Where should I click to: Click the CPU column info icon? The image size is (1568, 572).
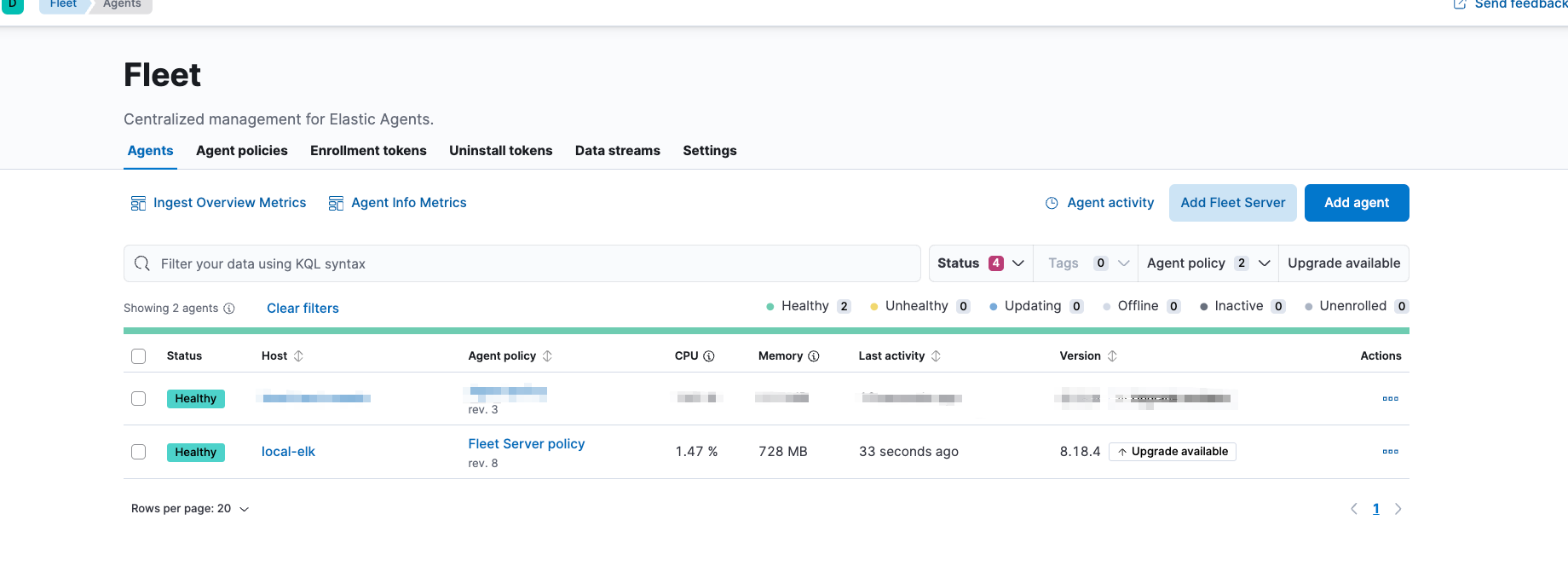point(709,356)
